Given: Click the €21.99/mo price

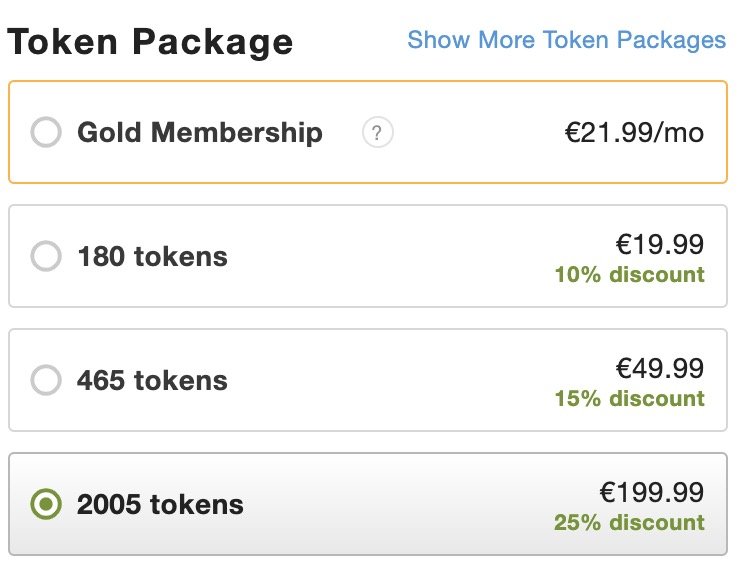Looking at the screenshot, I should point(634,132).
